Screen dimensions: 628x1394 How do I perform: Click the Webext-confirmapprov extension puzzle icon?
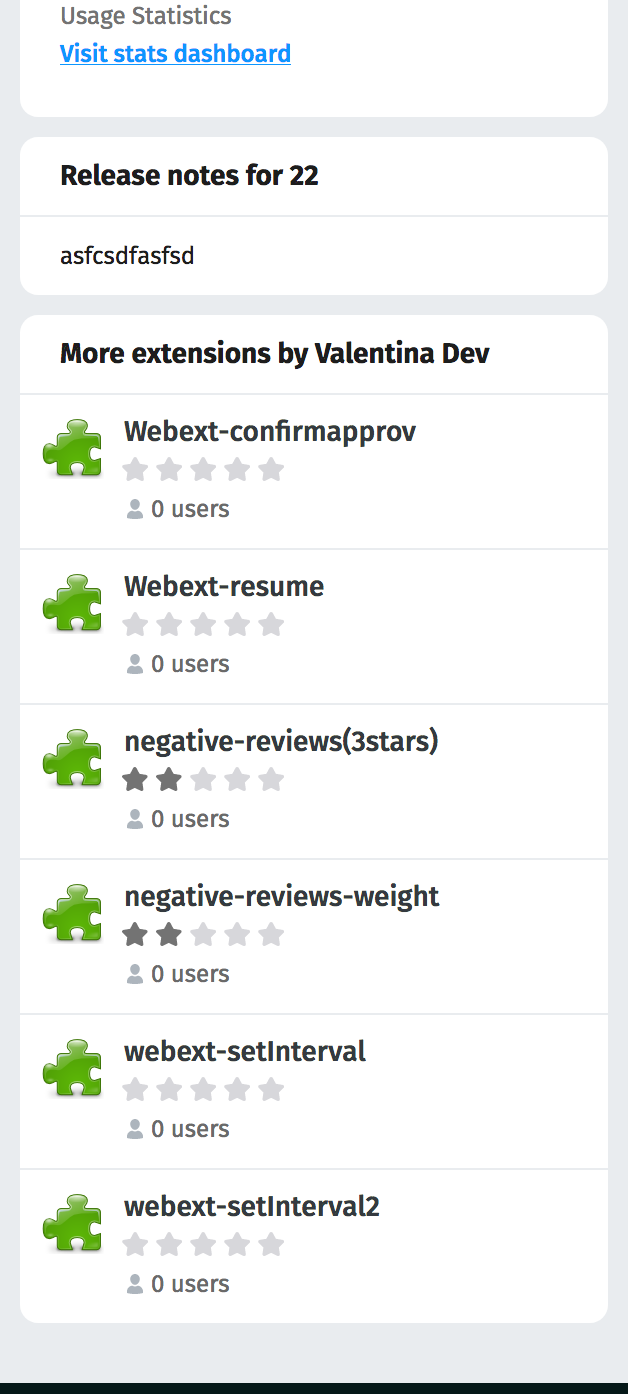coord(72,449)
